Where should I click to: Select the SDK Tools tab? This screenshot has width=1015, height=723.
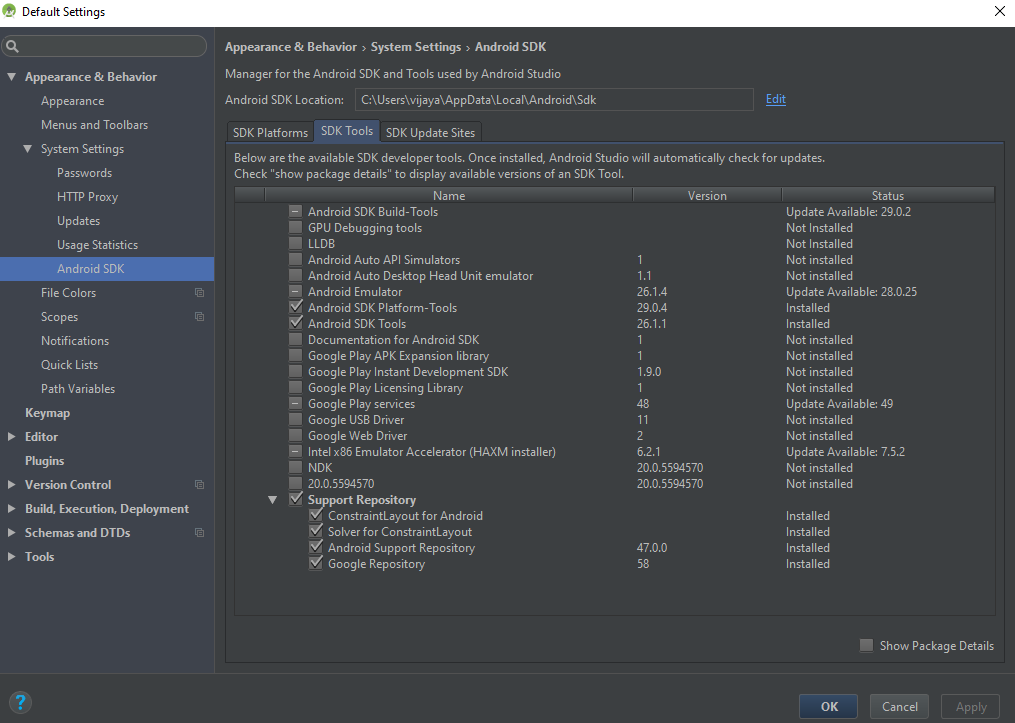347,131
